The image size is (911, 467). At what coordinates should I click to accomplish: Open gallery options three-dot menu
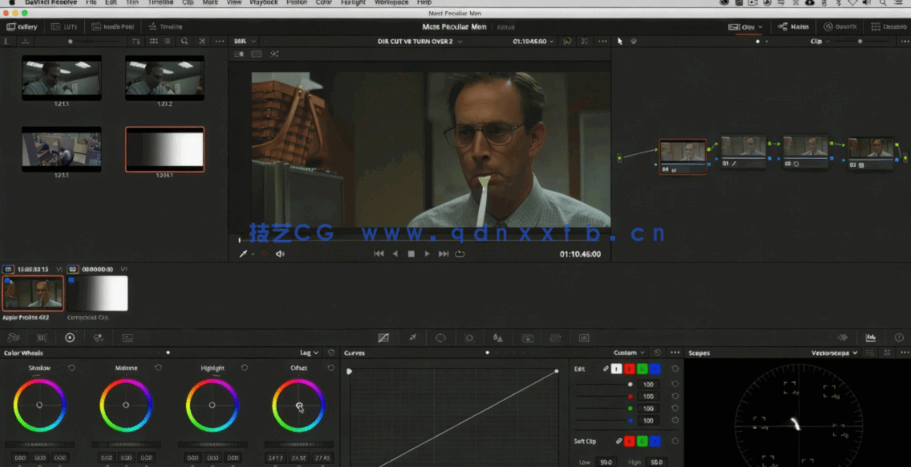220,41
